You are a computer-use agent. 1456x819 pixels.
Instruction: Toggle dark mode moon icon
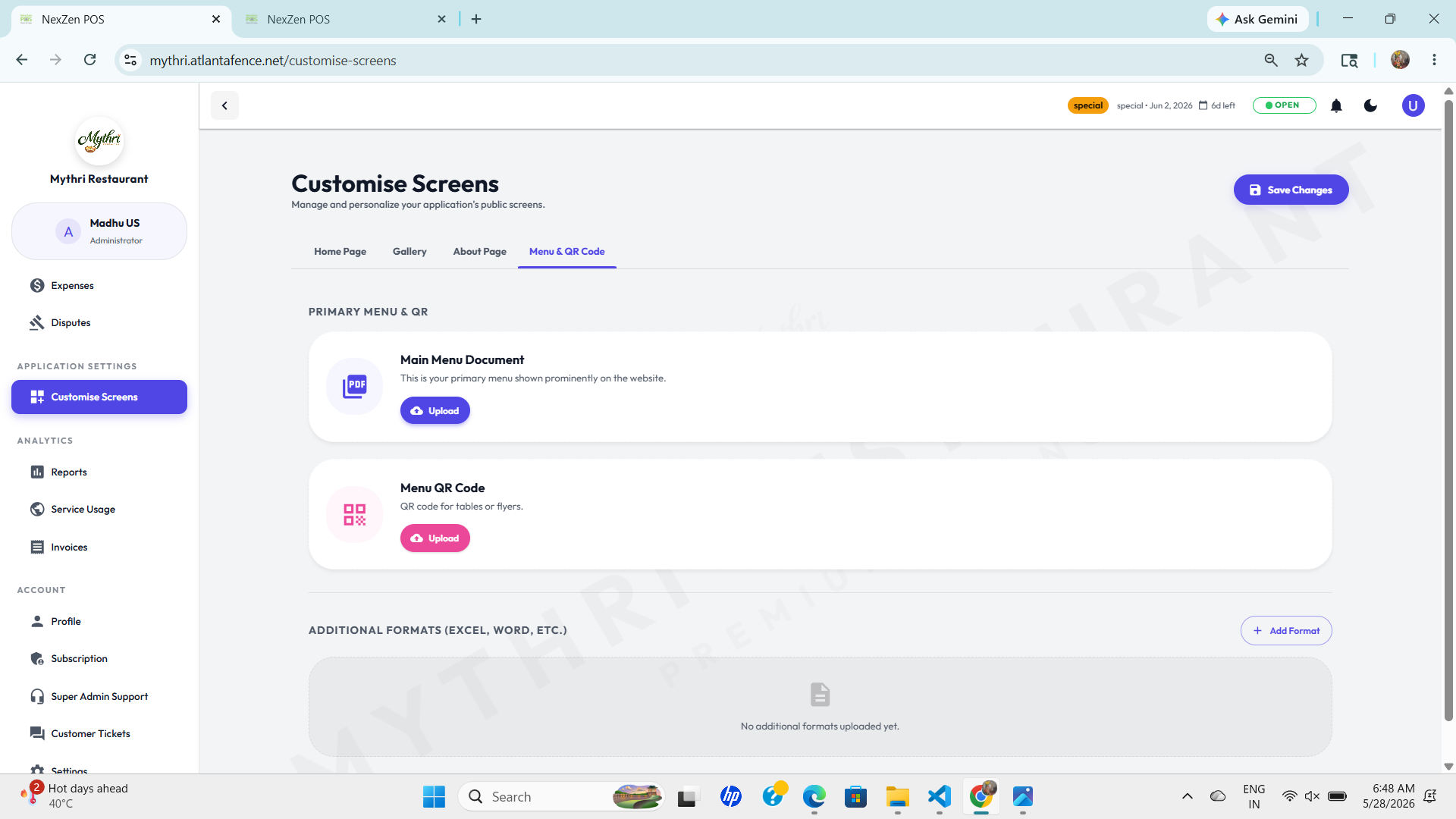1370,105
